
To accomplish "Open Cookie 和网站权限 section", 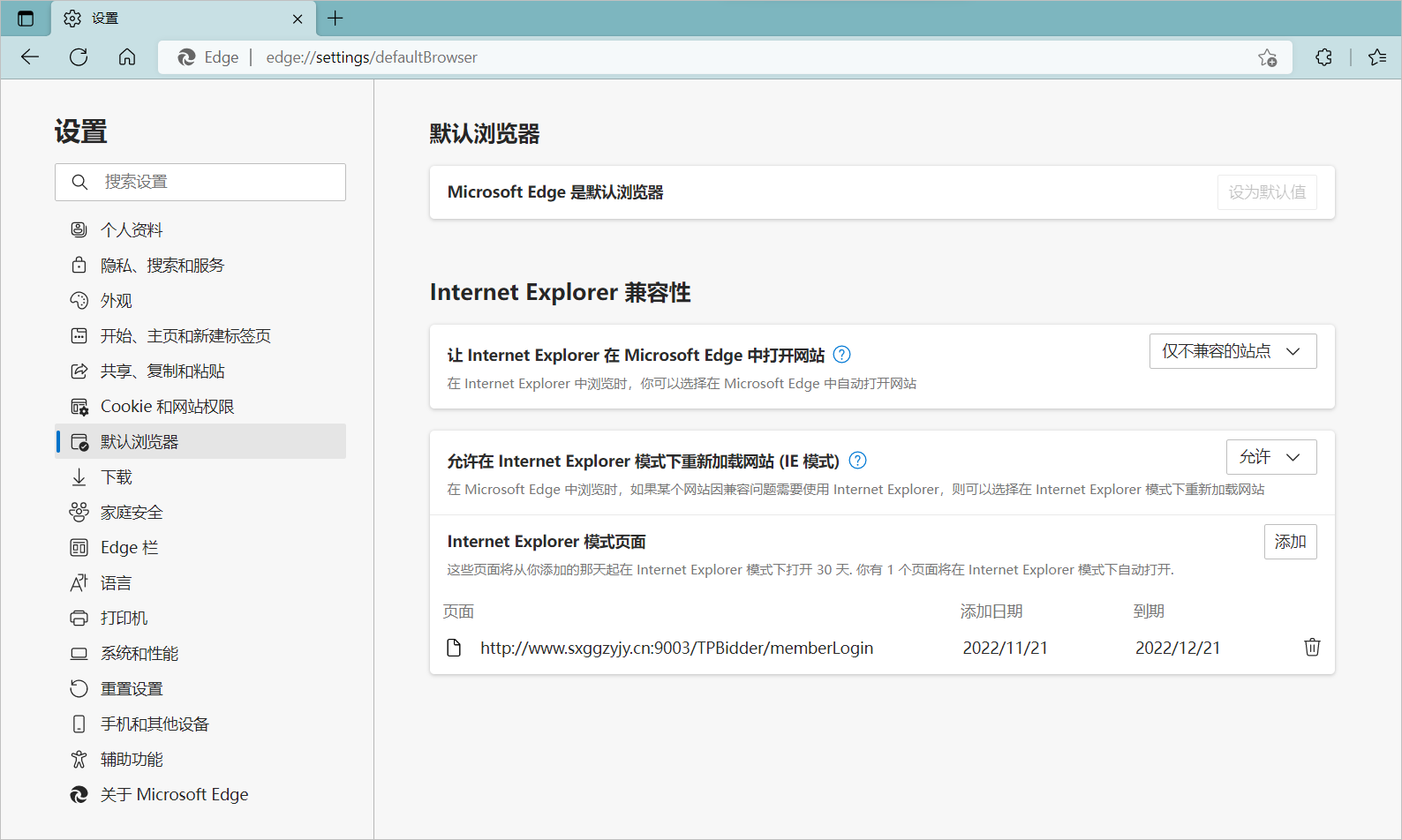I will (200, 406).
